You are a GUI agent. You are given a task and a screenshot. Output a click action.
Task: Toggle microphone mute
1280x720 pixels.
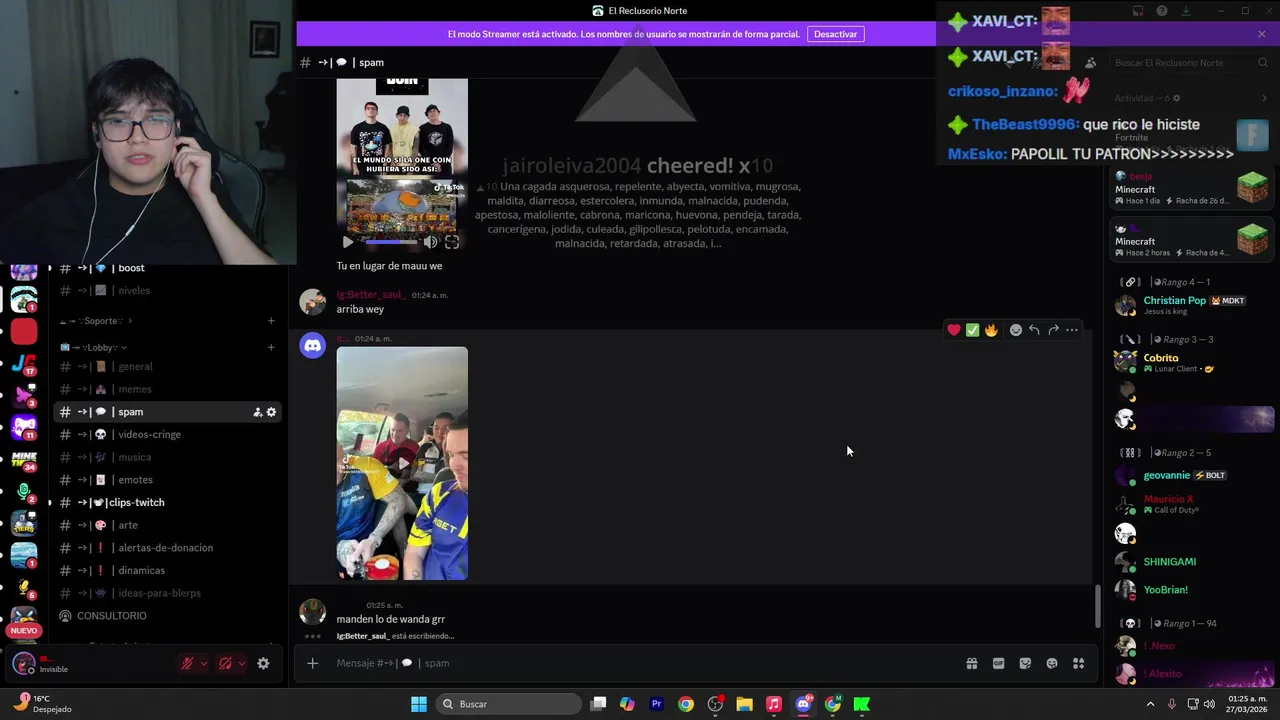186,663
